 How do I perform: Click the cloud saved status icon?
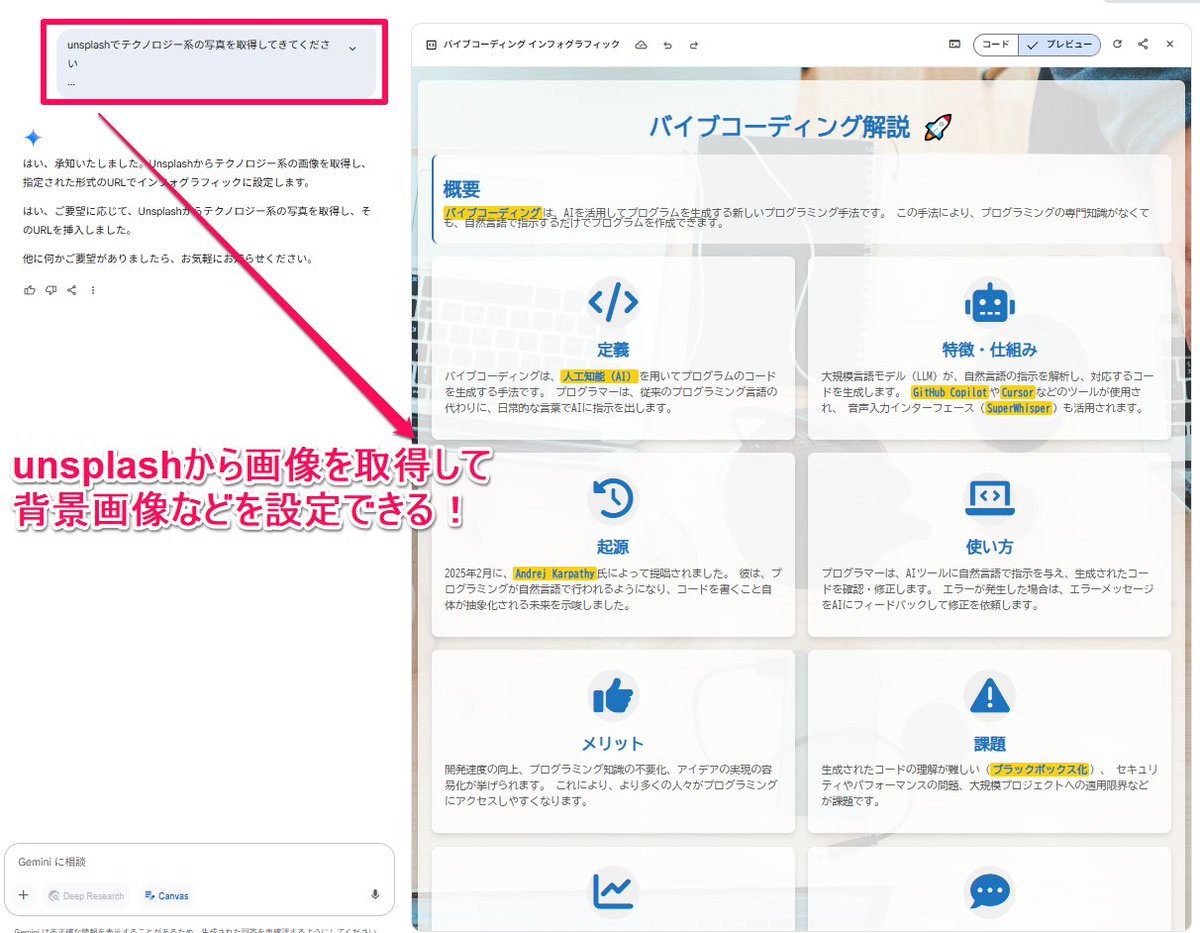[x=642, y=45]
